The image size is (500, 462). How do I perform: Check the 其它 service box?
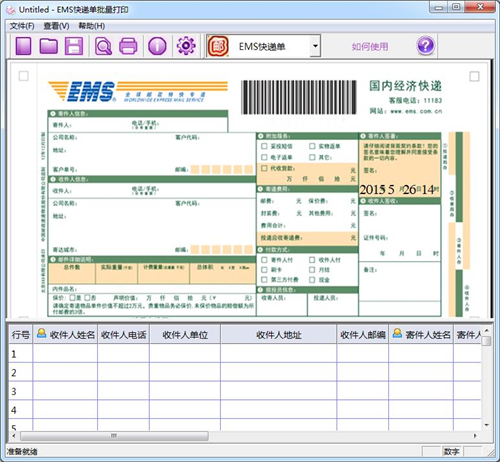click(312, 157)
